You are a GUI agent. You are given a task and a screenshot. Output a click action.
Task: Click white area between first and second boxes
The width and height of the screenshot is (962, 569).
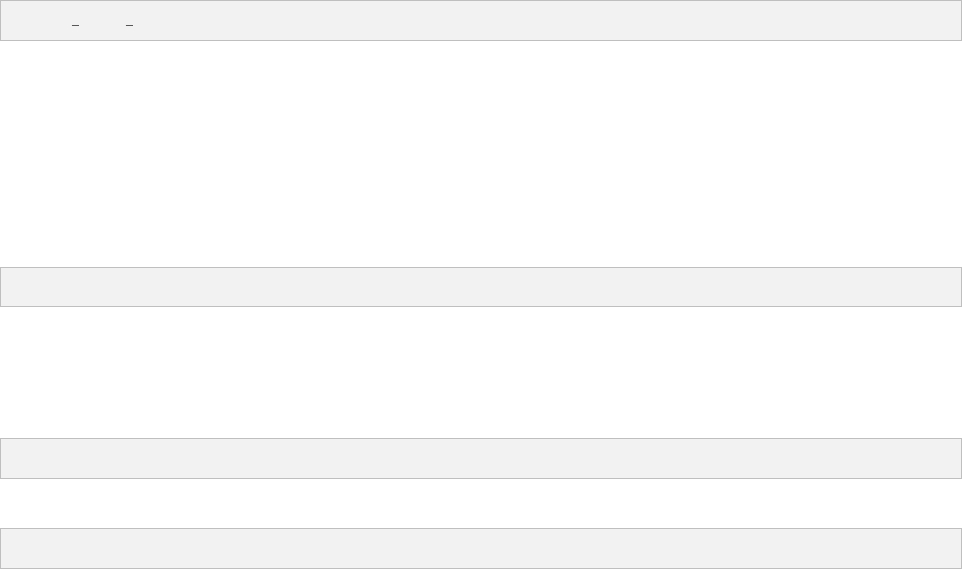click(x=481, y=154)
